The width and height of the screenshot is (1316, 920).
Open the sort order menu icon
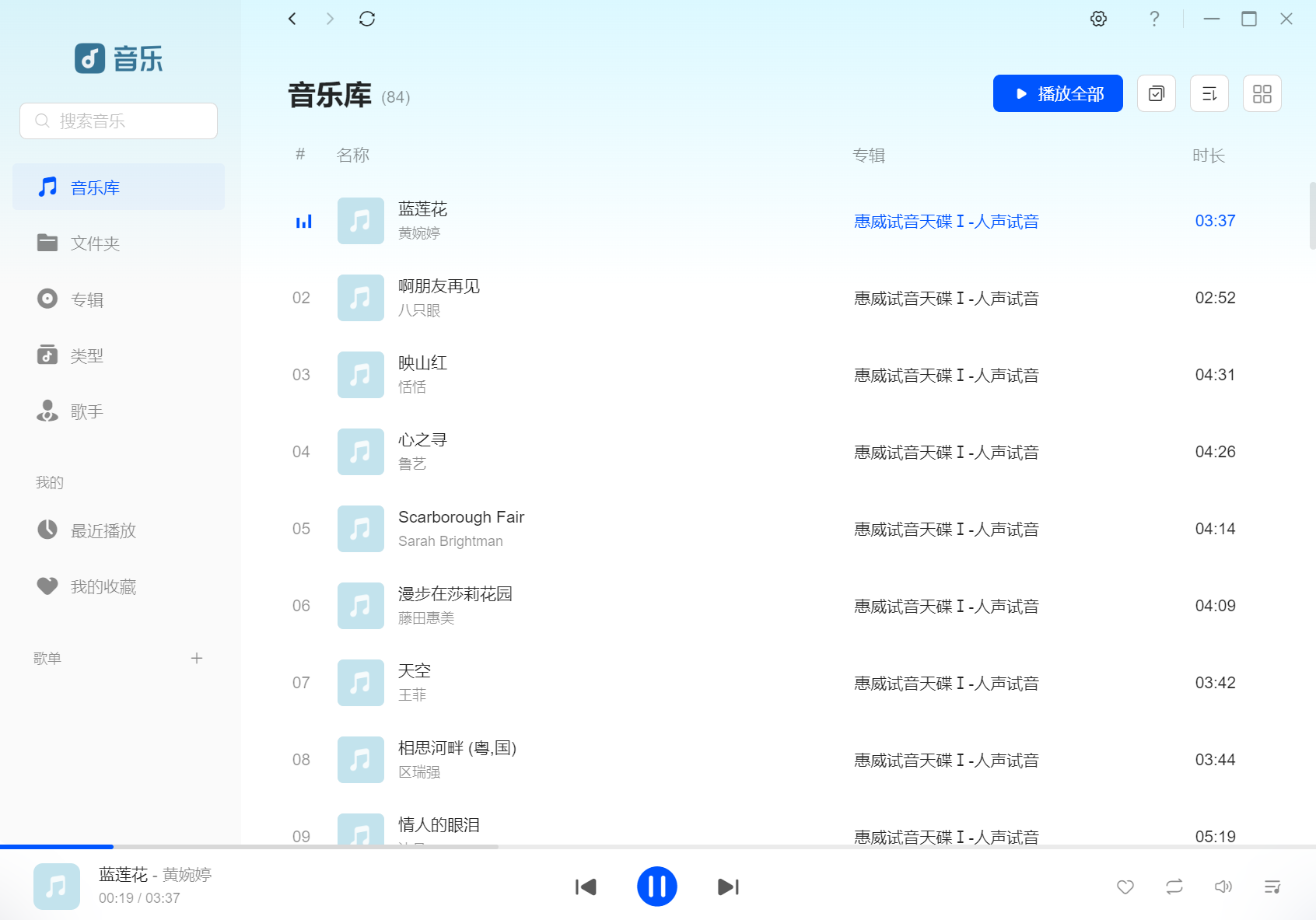point(1209,93)
